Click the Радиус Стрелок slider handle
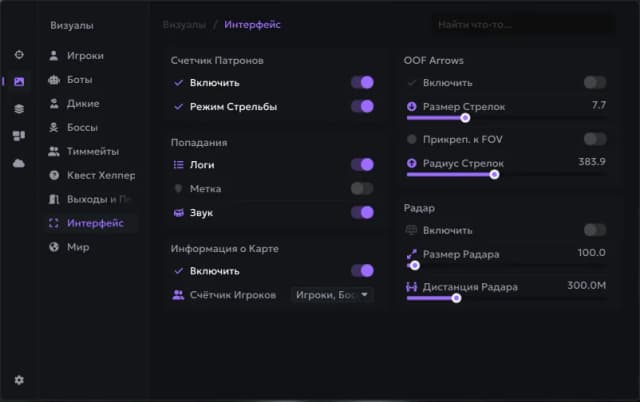640x402 pixels. 494,175
